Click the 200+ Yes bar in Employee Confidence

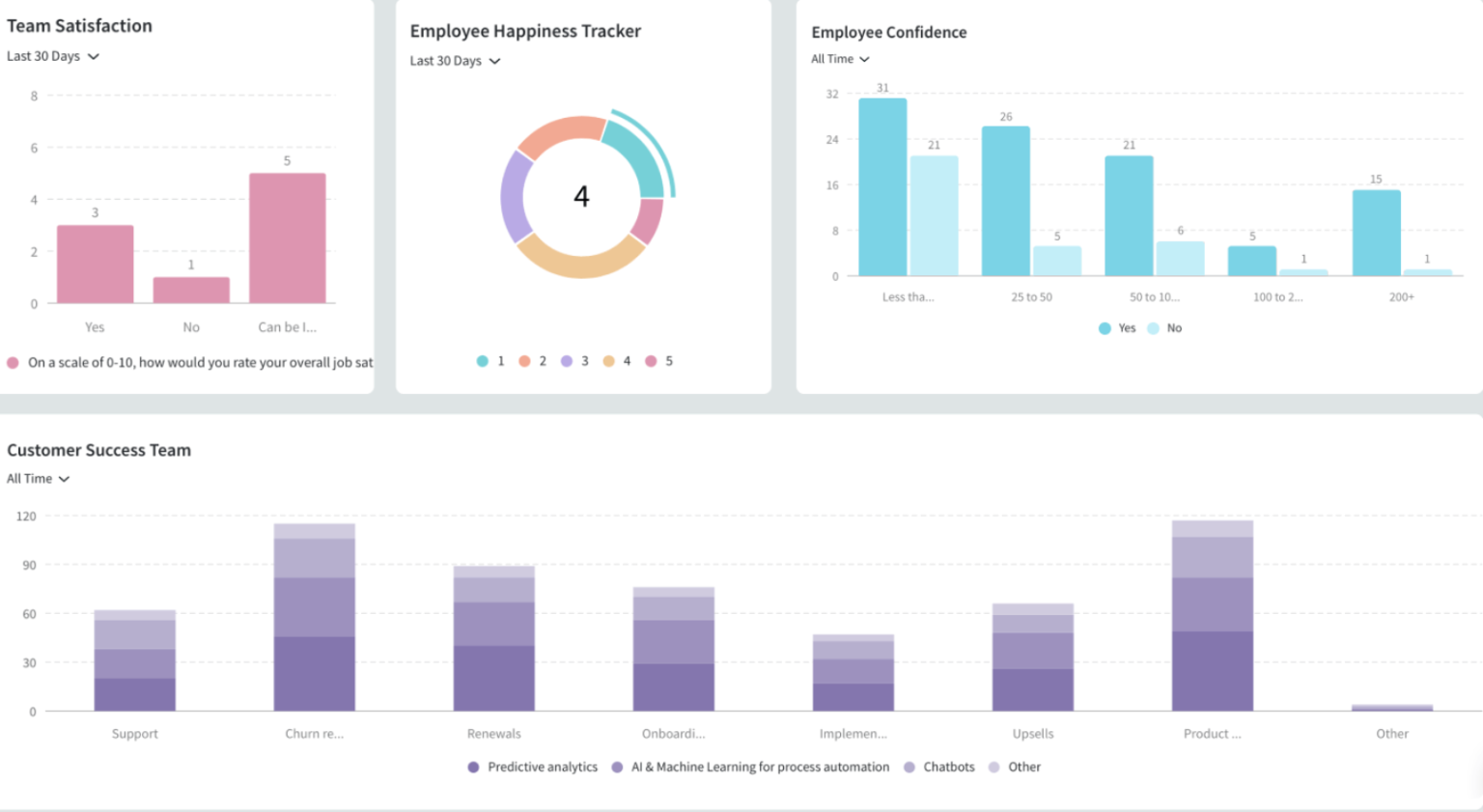pos(1377,232)
